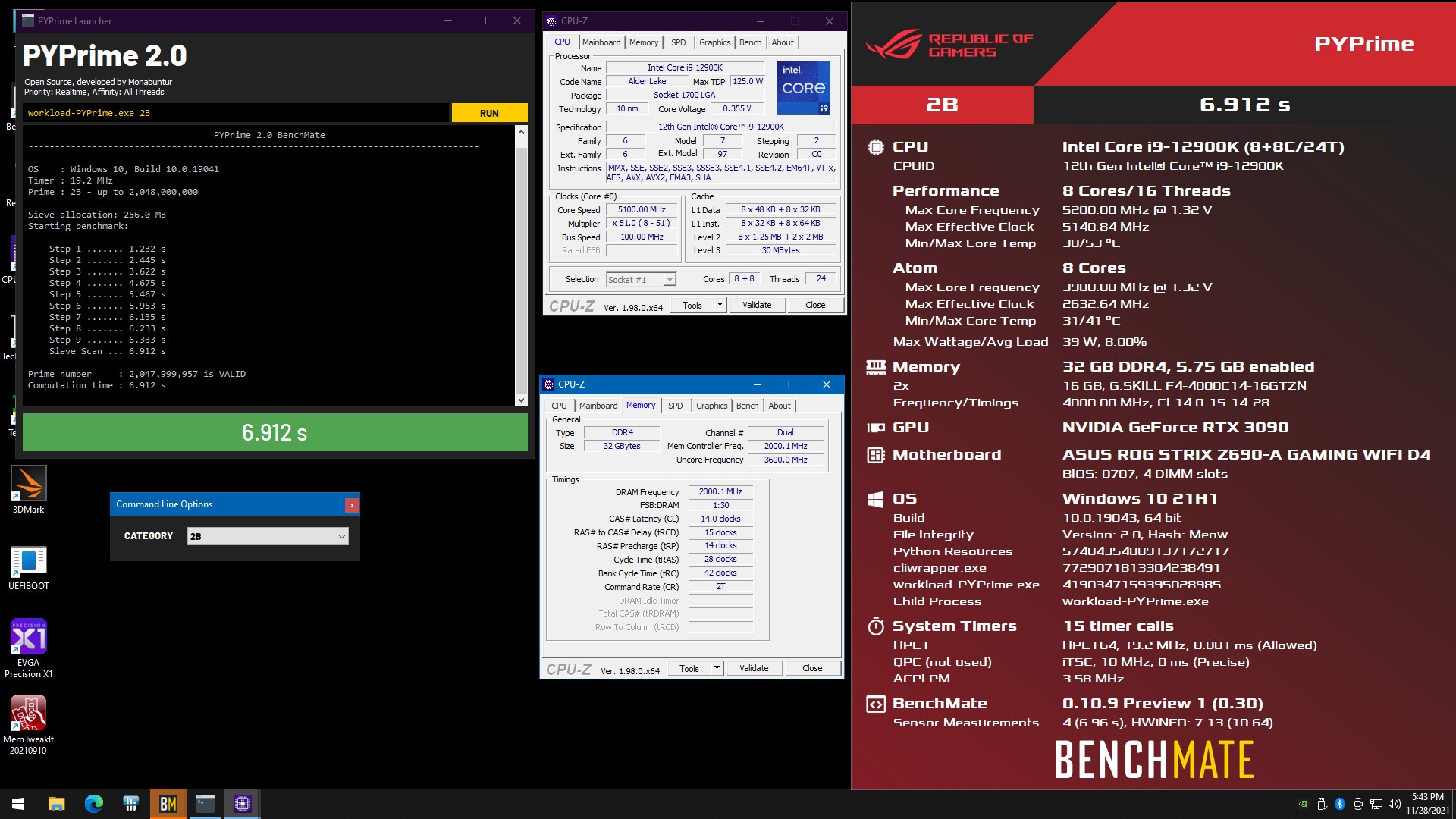This screenshot has height=819, width=1456.
Task: Click the yellow RUN button
Action: (x=489, y=113)
